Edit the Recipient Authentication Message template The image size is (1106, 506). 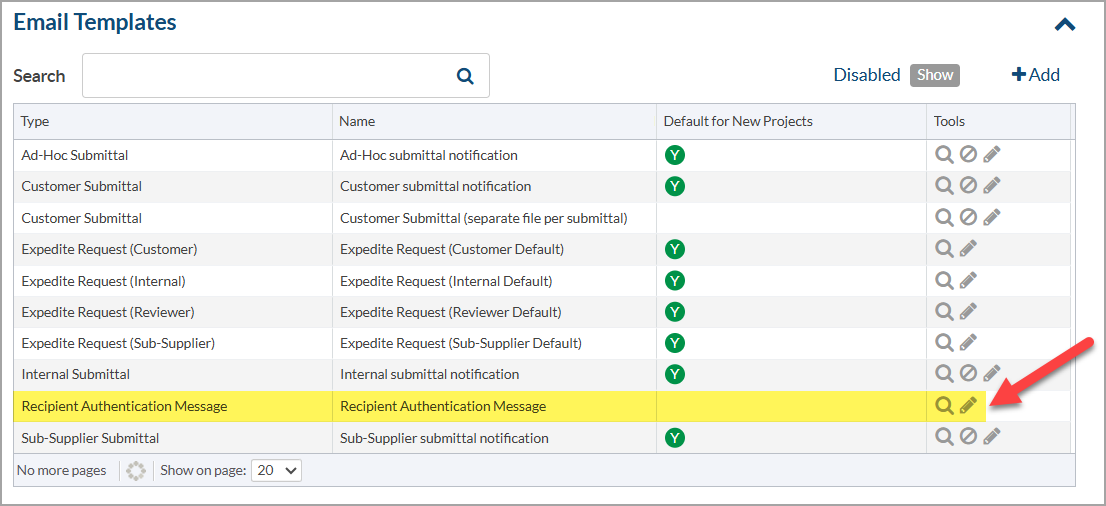[x=968, y=406]
